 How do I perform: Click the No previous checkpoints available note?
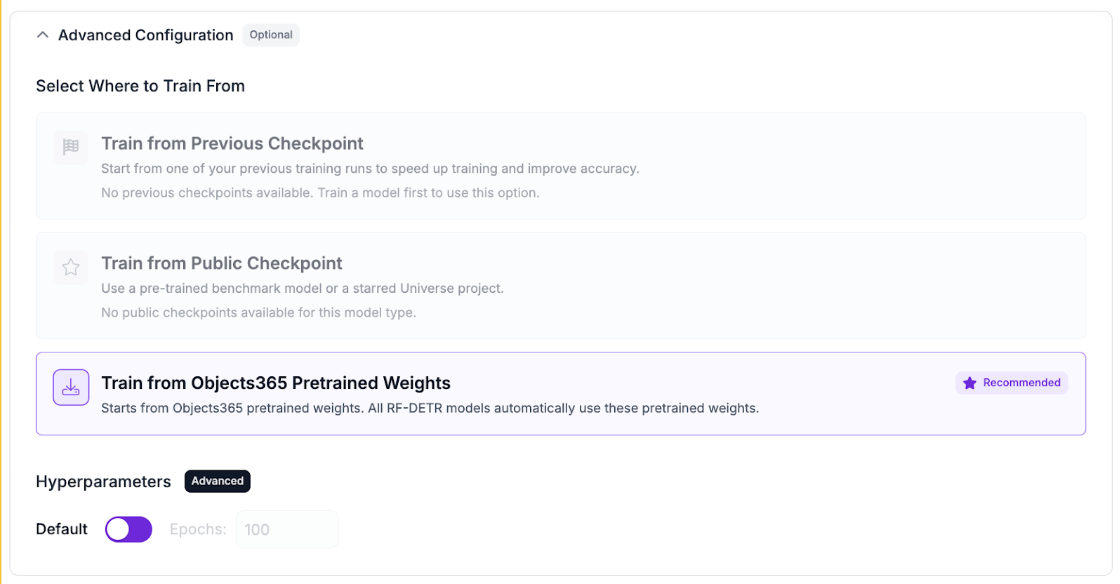(320, 192)
